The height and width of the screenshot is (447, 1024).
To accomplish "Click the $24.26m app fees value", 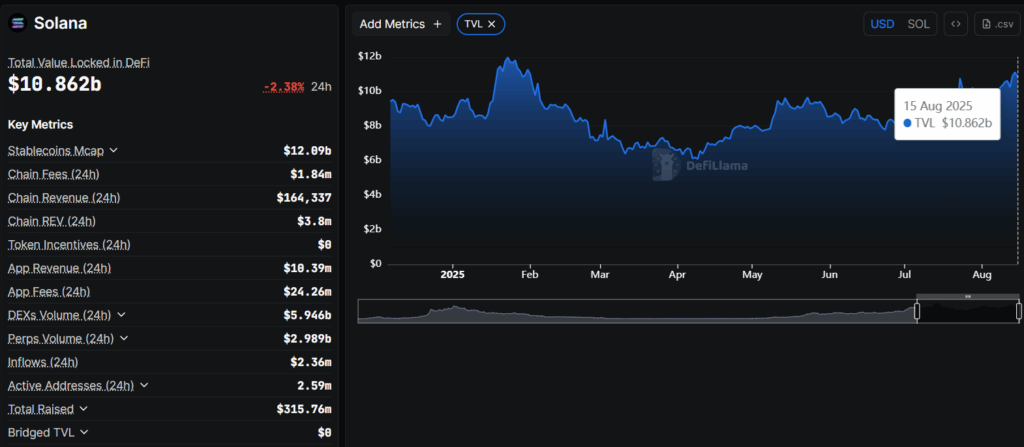I will tap(307, 291).
